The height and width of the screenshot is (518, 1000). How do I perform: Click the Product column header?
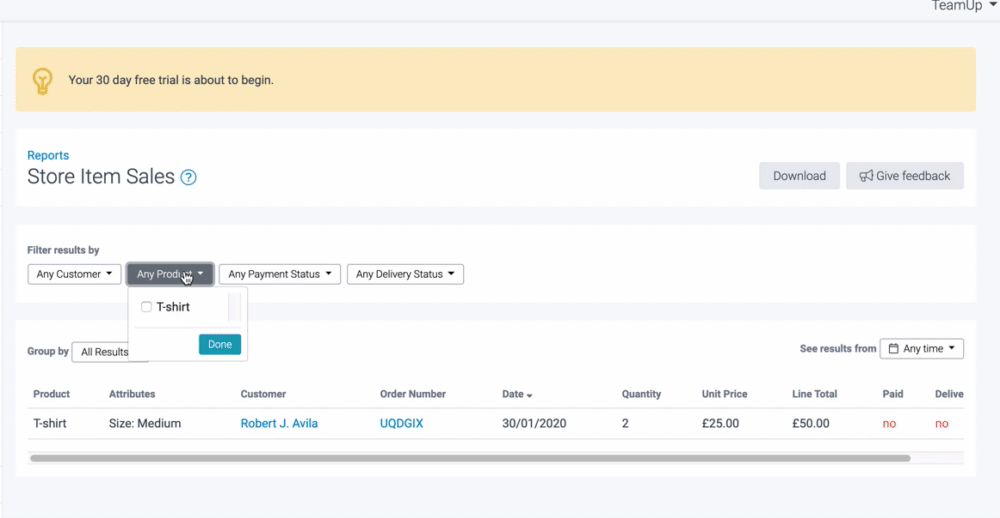(x=52, y=394)
